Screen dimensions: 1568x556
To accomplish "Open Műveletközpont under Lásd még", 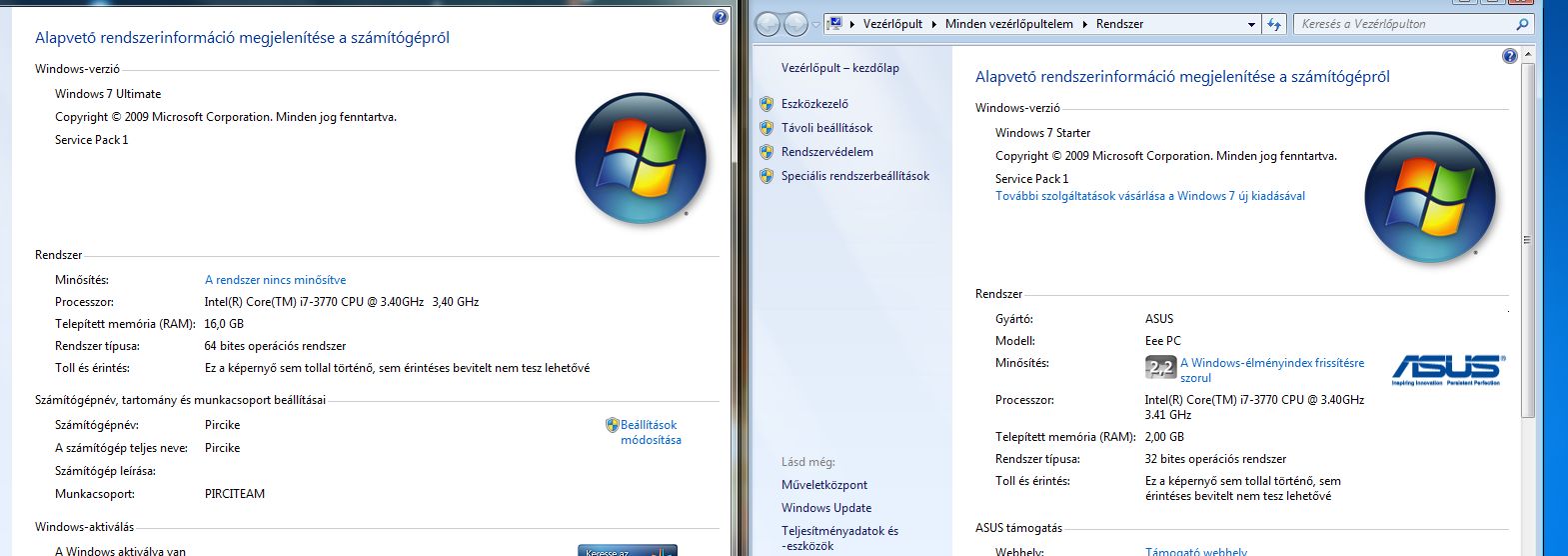I will pos(824,485).
